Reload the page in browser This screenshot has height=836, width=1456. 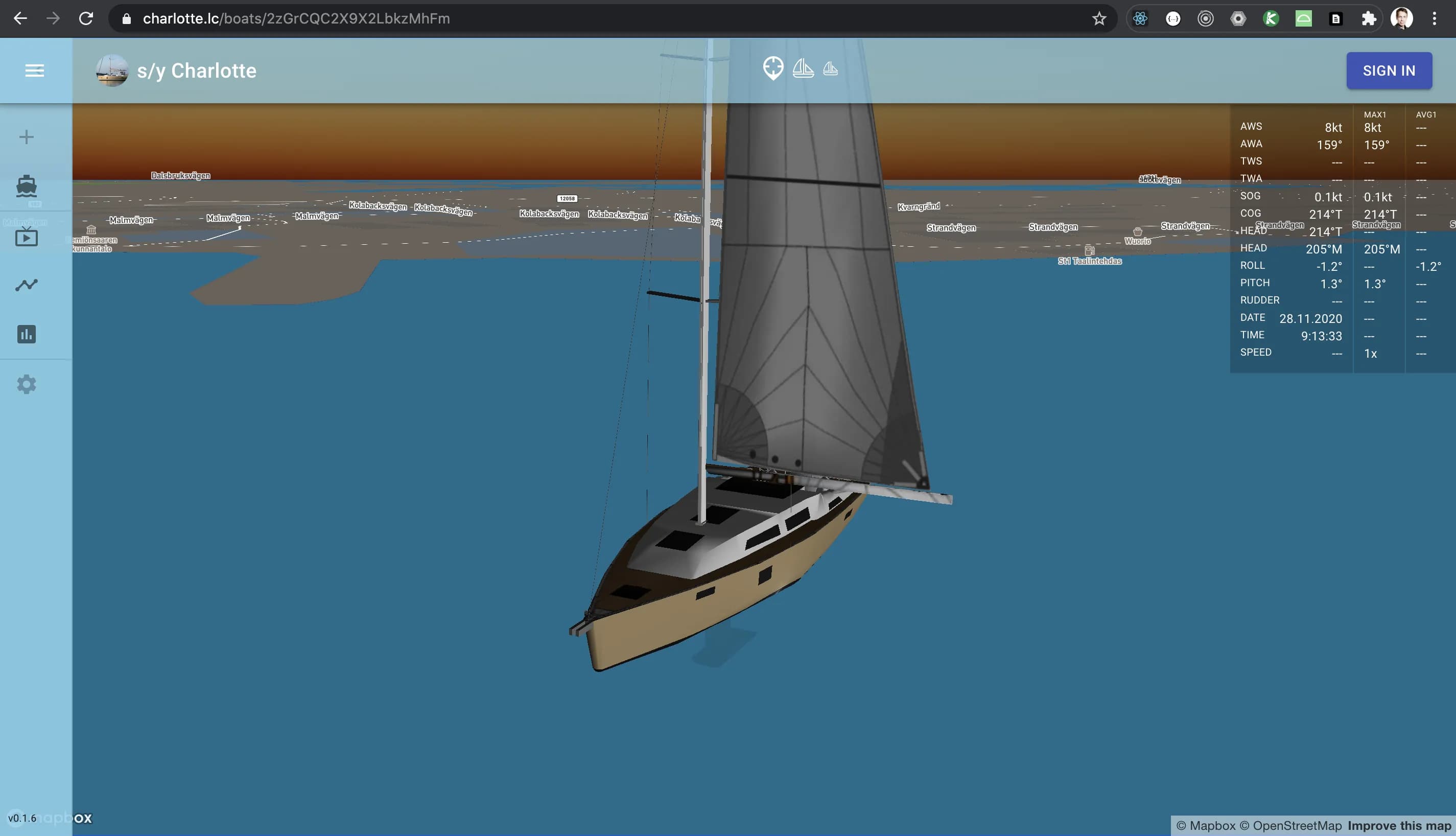[x=86, y=19]
